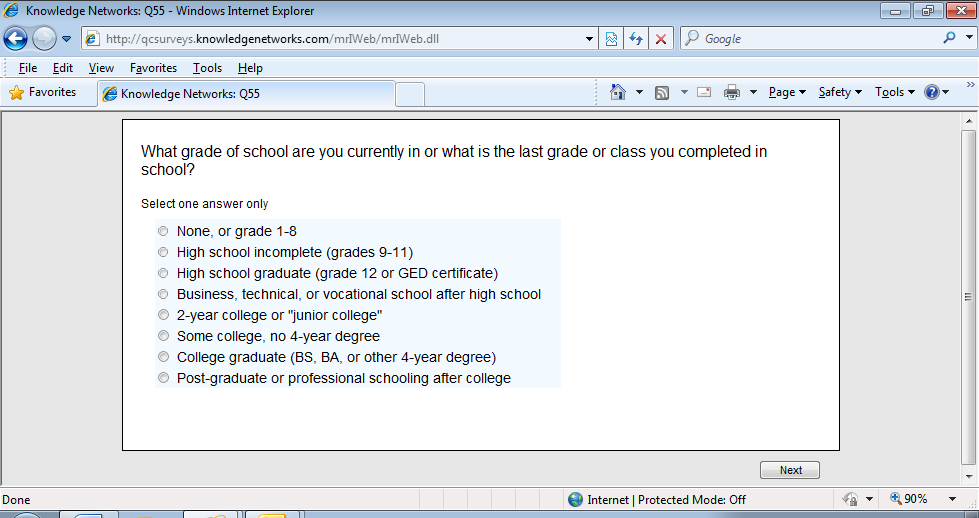The width and height of the screenshot is (979, 518).
Task: Click the status bar privacy lock icon
Action: tap(850, 499)
